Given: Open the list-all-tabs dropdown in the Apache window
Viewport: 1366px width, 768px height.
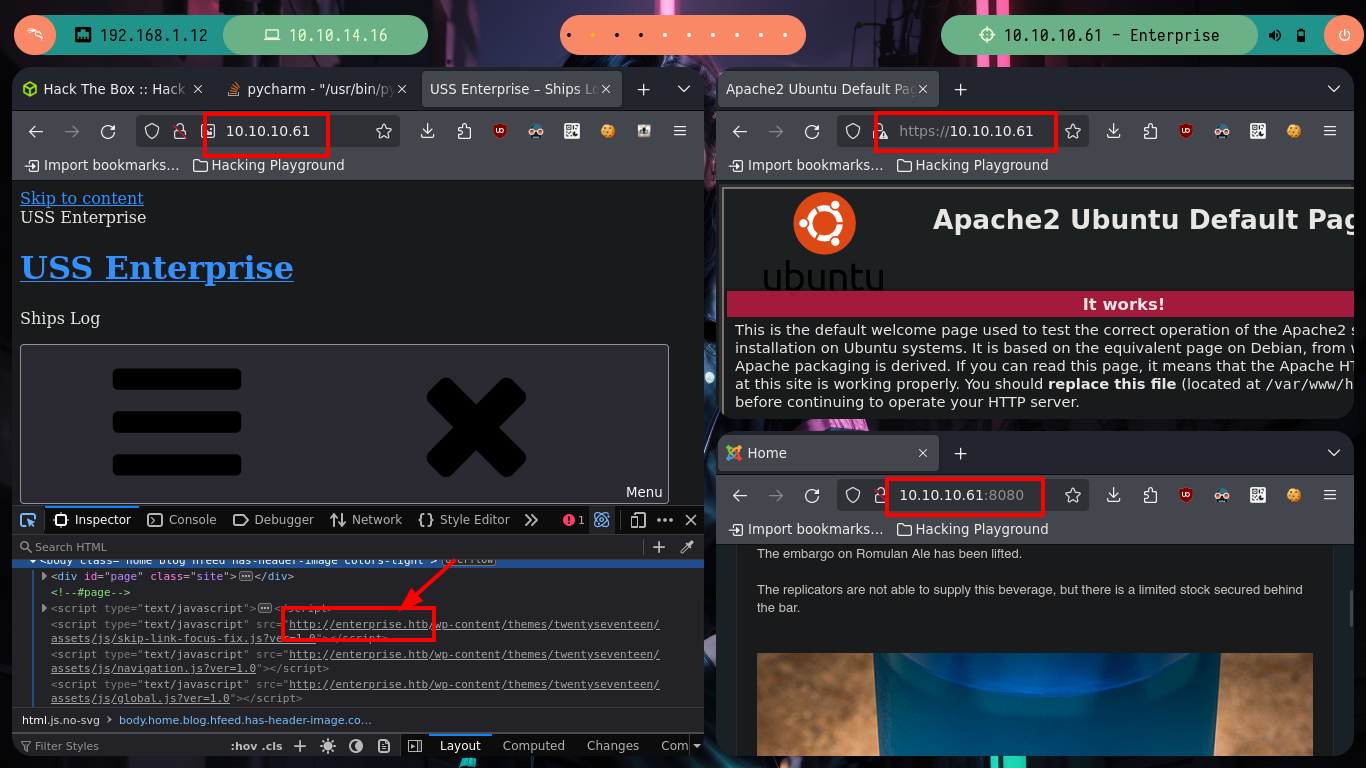Looking at the screenshot, I should pos(1333,89).
